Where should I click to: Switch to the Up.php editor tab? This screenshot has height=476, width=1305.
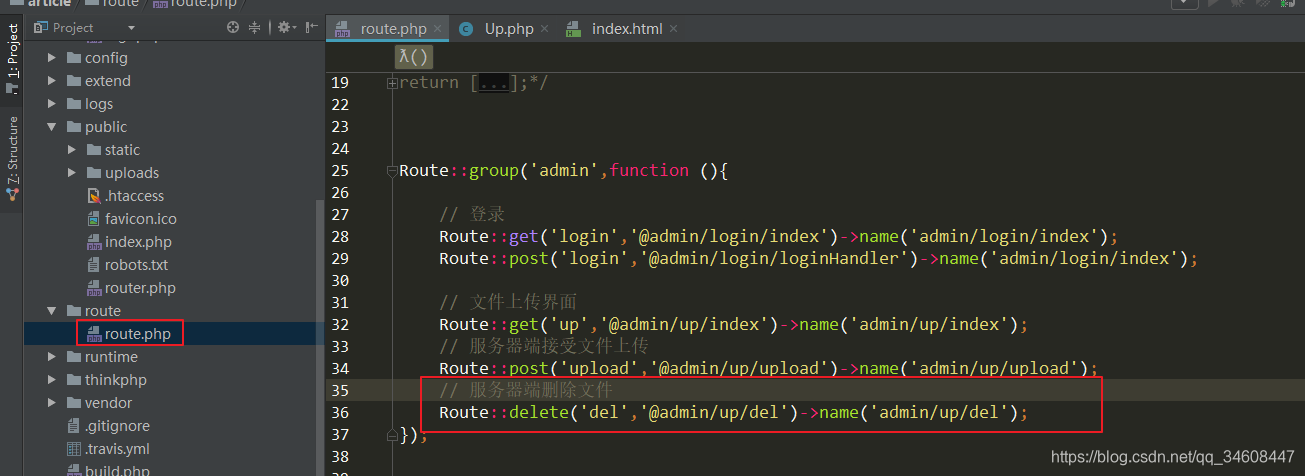[x=509, y=28]
